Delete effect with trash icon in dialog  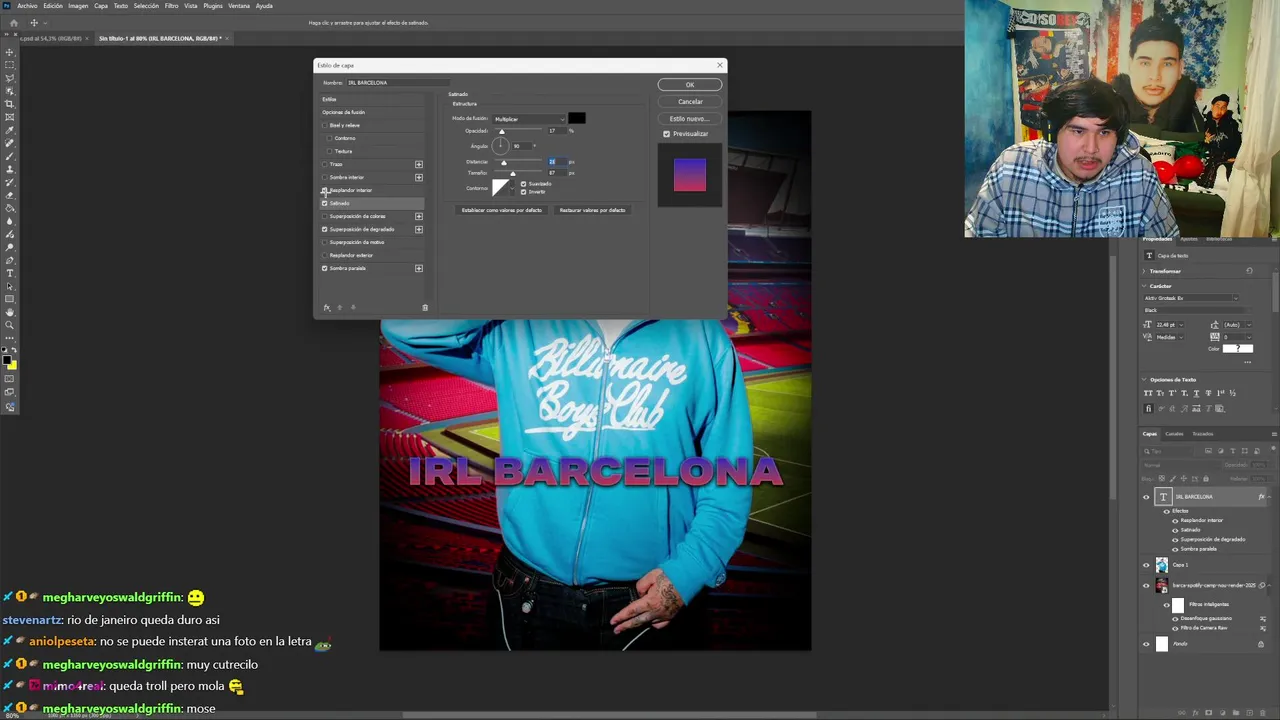click(425, 307)
